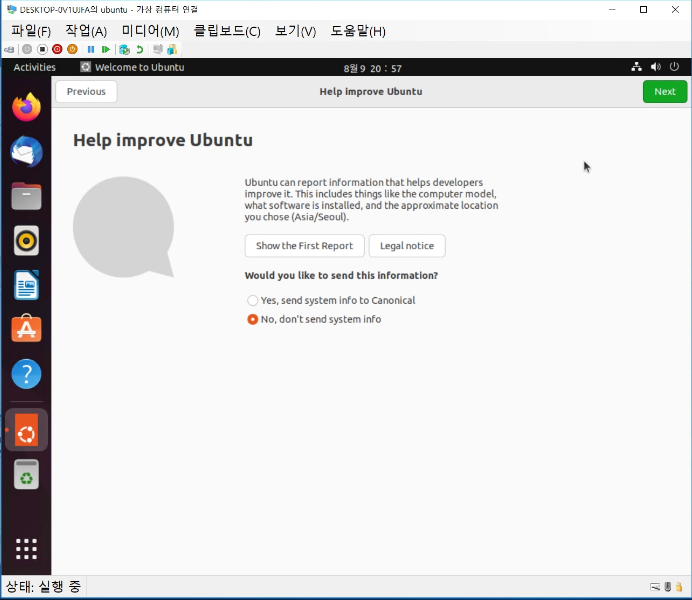This screenshot has height=600, width=692.
Task: Click the Help improve Ubuntu heading
Action: (163, 140)
